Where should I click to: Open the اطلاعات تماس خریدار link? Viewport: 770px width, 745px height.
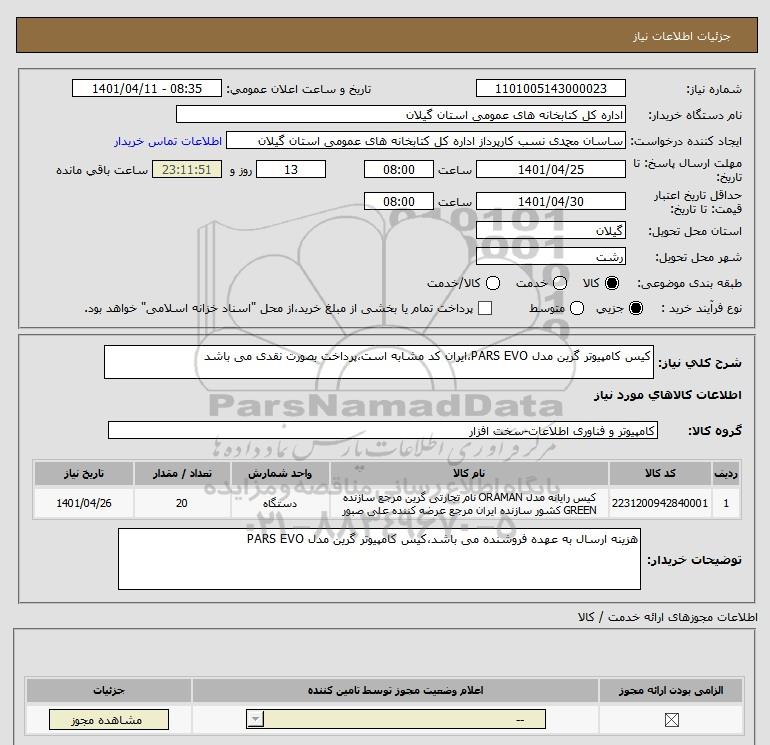(168, 141)
